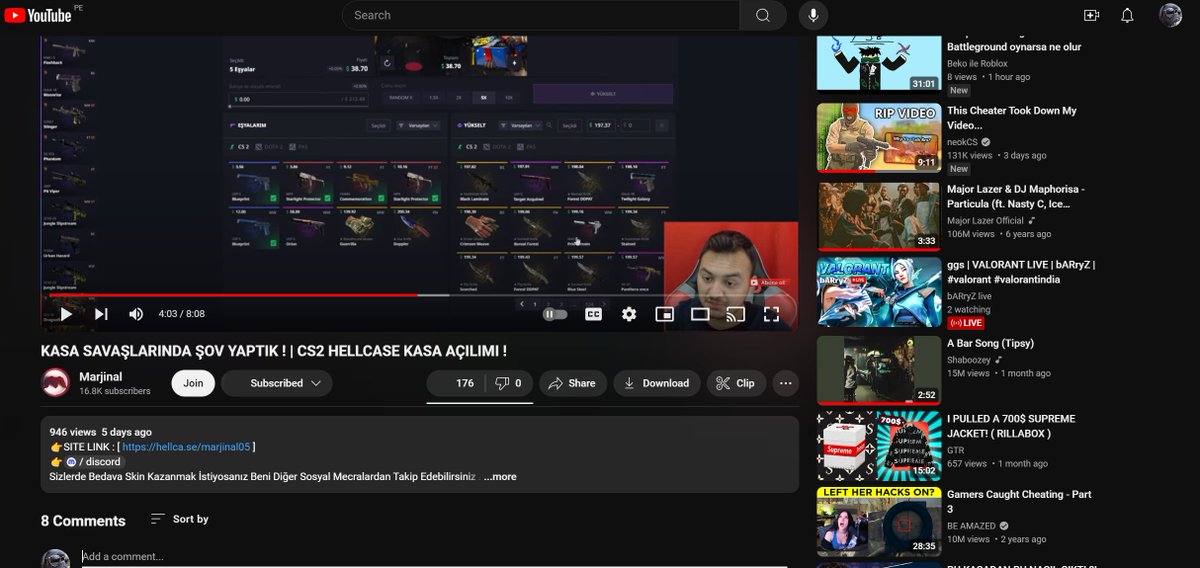Viewport: 1200px width, 568px height.
Task: Open the notifications bell
Action: click(1127, 15)
